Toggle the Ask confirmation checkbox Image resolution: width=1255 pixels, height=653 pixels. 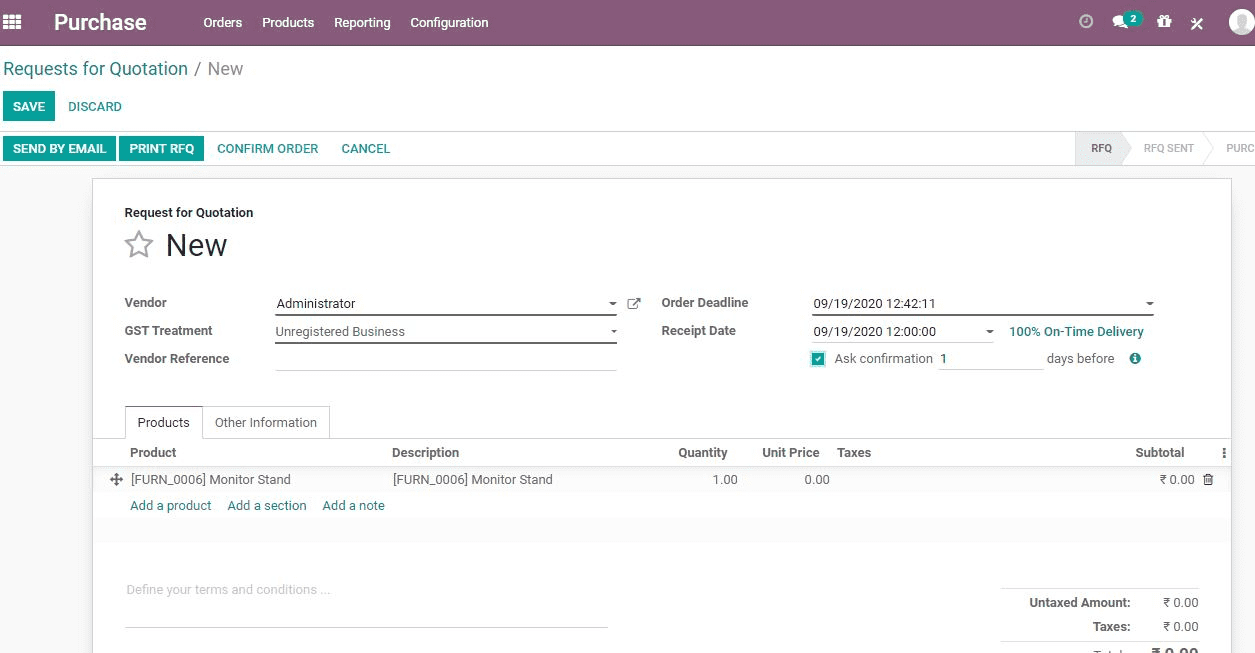coord(818,359)
